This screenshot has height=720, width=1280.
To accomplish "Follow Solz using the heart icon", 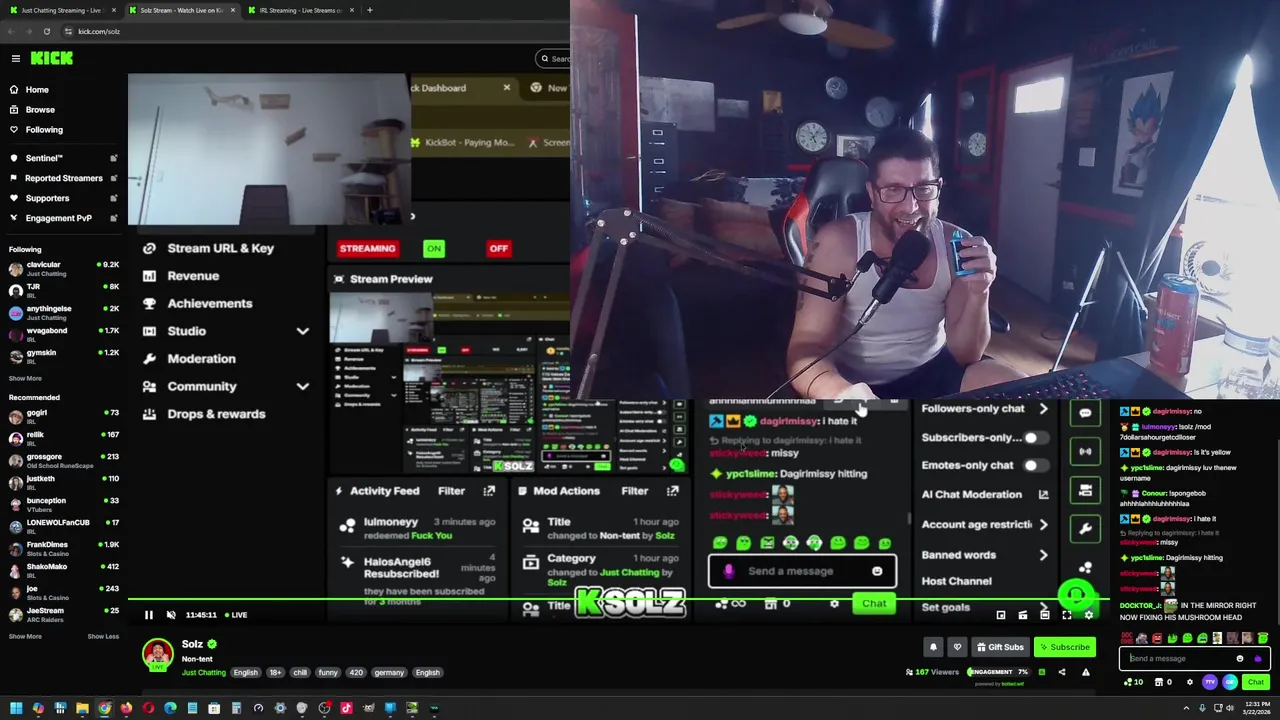I will click(x=957, y=647).
